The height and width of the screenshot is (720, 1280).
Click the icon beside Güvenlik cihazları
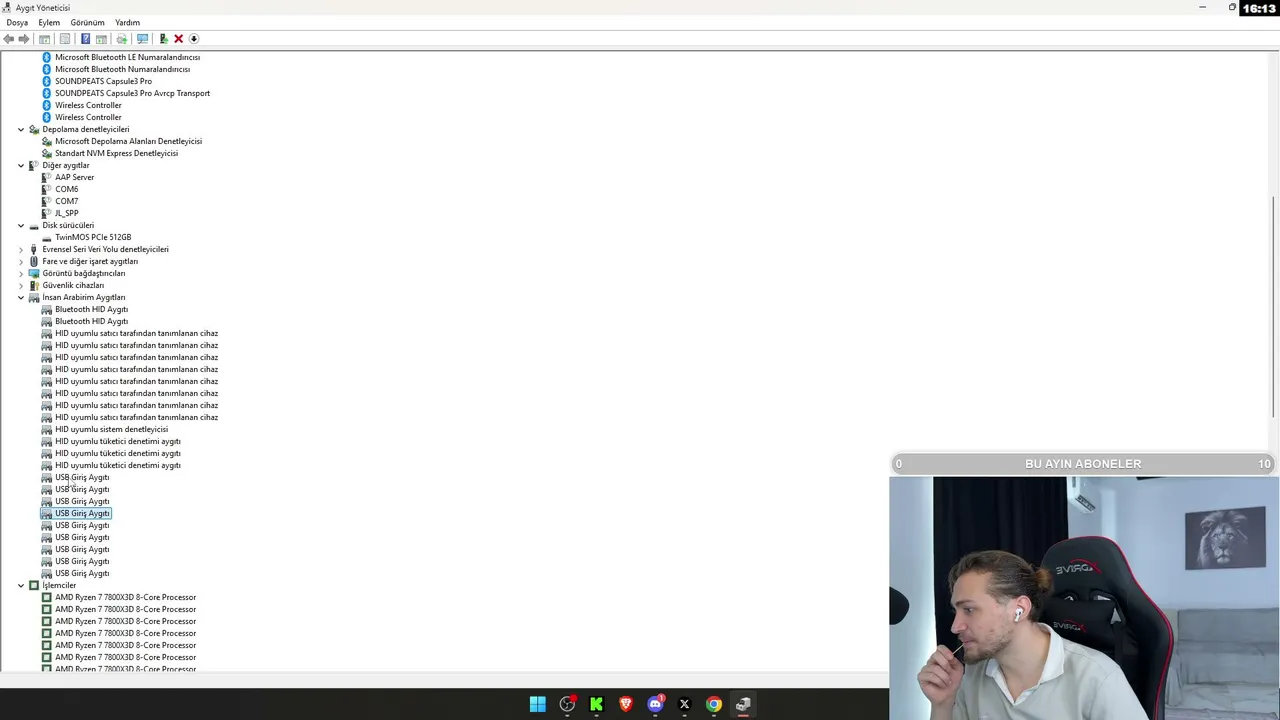34,285
